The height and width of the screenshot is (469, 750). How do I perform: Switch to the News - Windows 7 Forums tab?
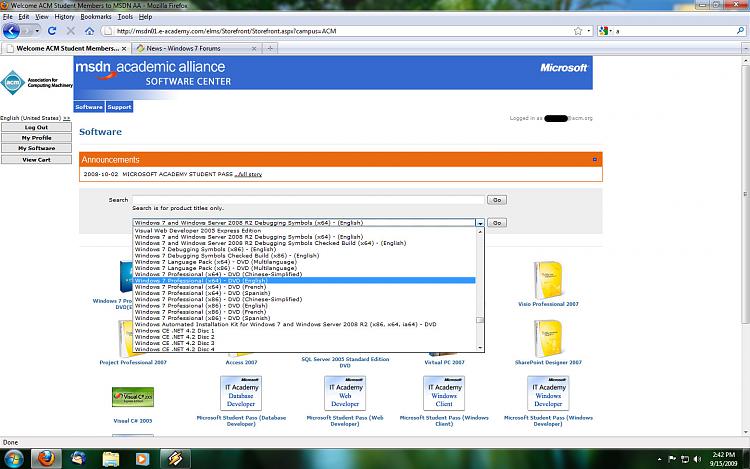coord(197,48)
